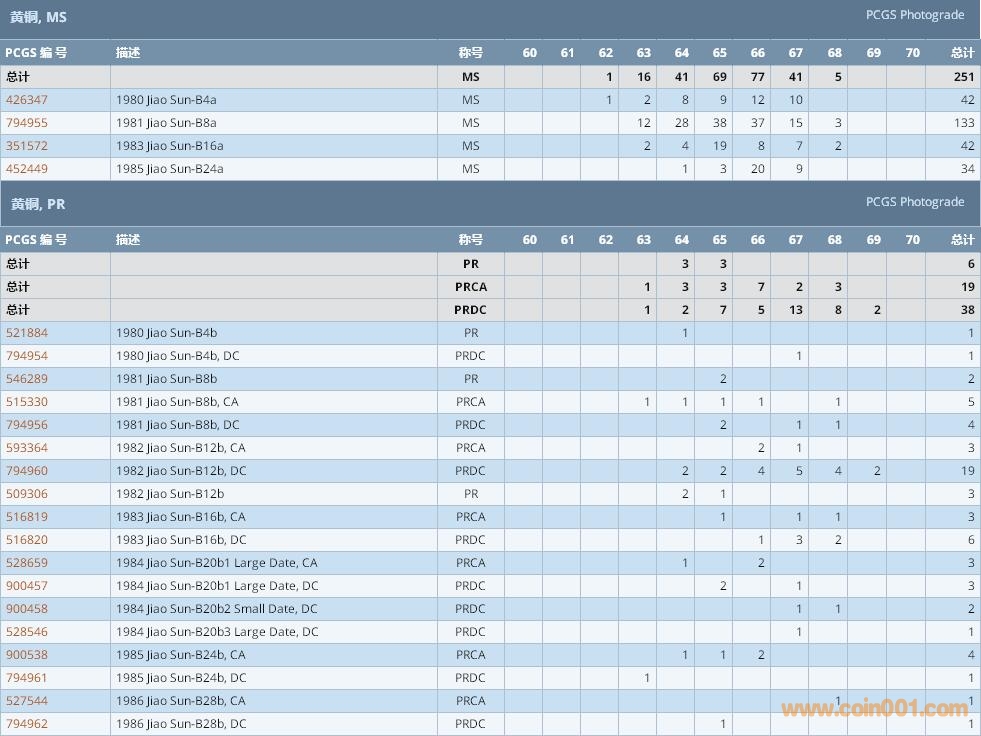Click the coin001.com watermark
Viewport: 981px width, 736px height.
coord(874,709)
